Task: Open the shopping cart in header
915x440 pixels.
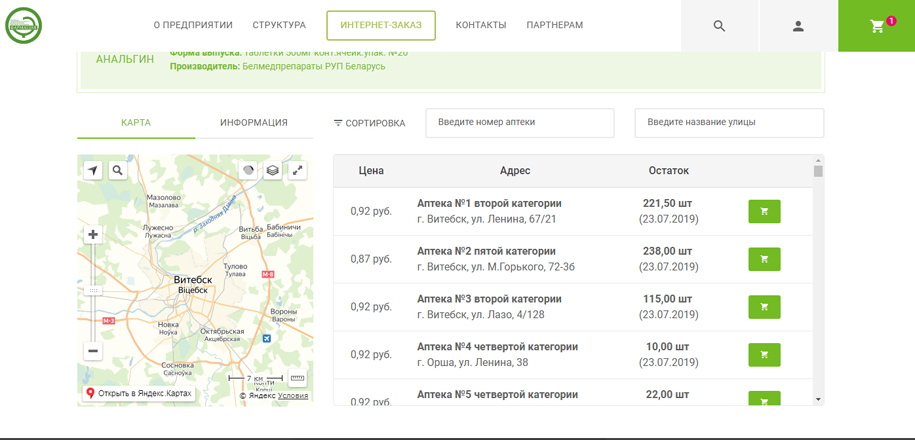Action: [877, 26]
